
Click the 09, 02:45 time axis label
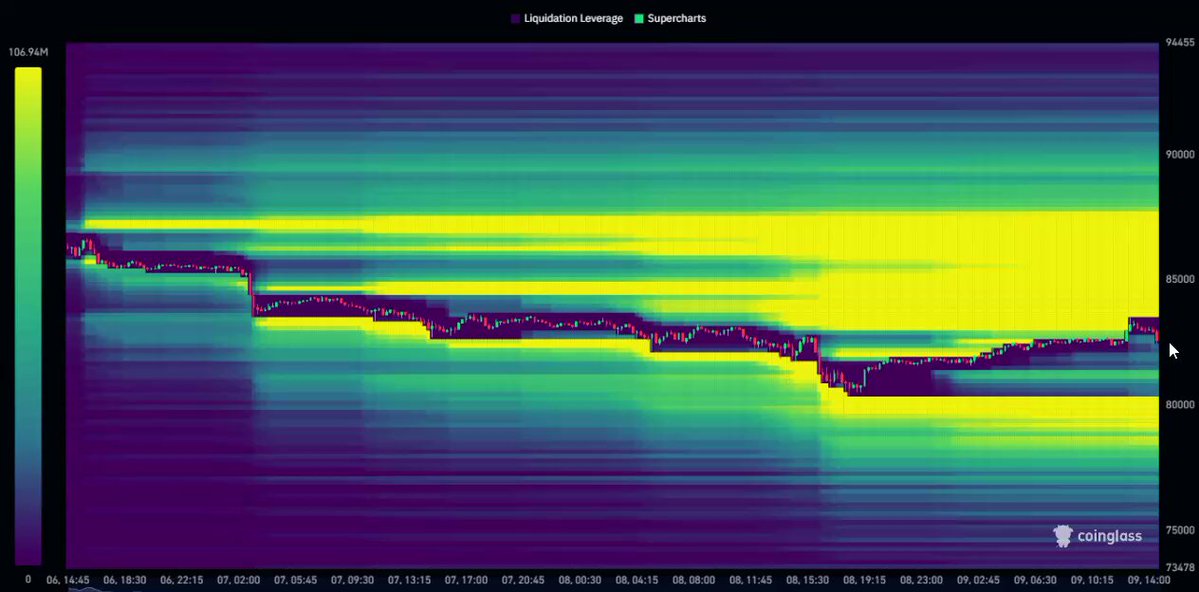tap(977, 581)
